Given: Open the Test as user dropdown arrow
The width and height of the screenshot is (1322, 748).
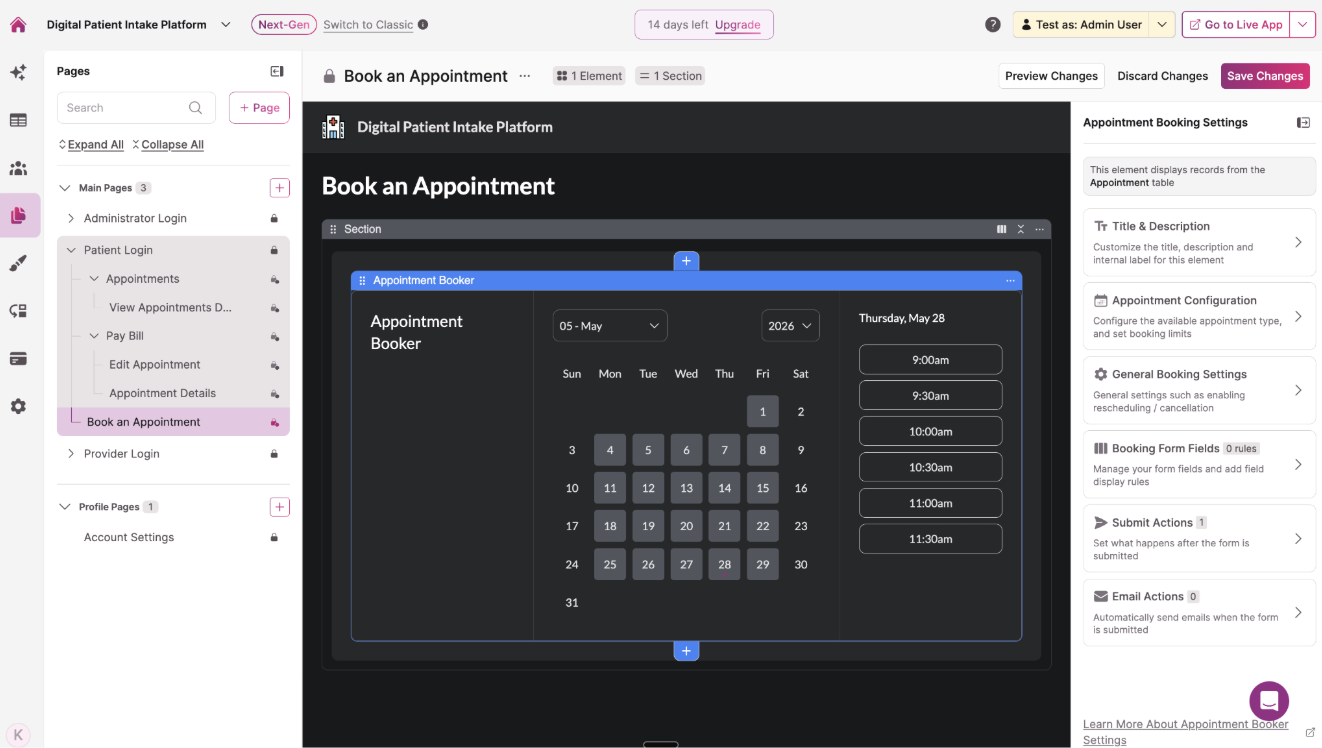Looking at the screenshot, I should point(1161,25).
